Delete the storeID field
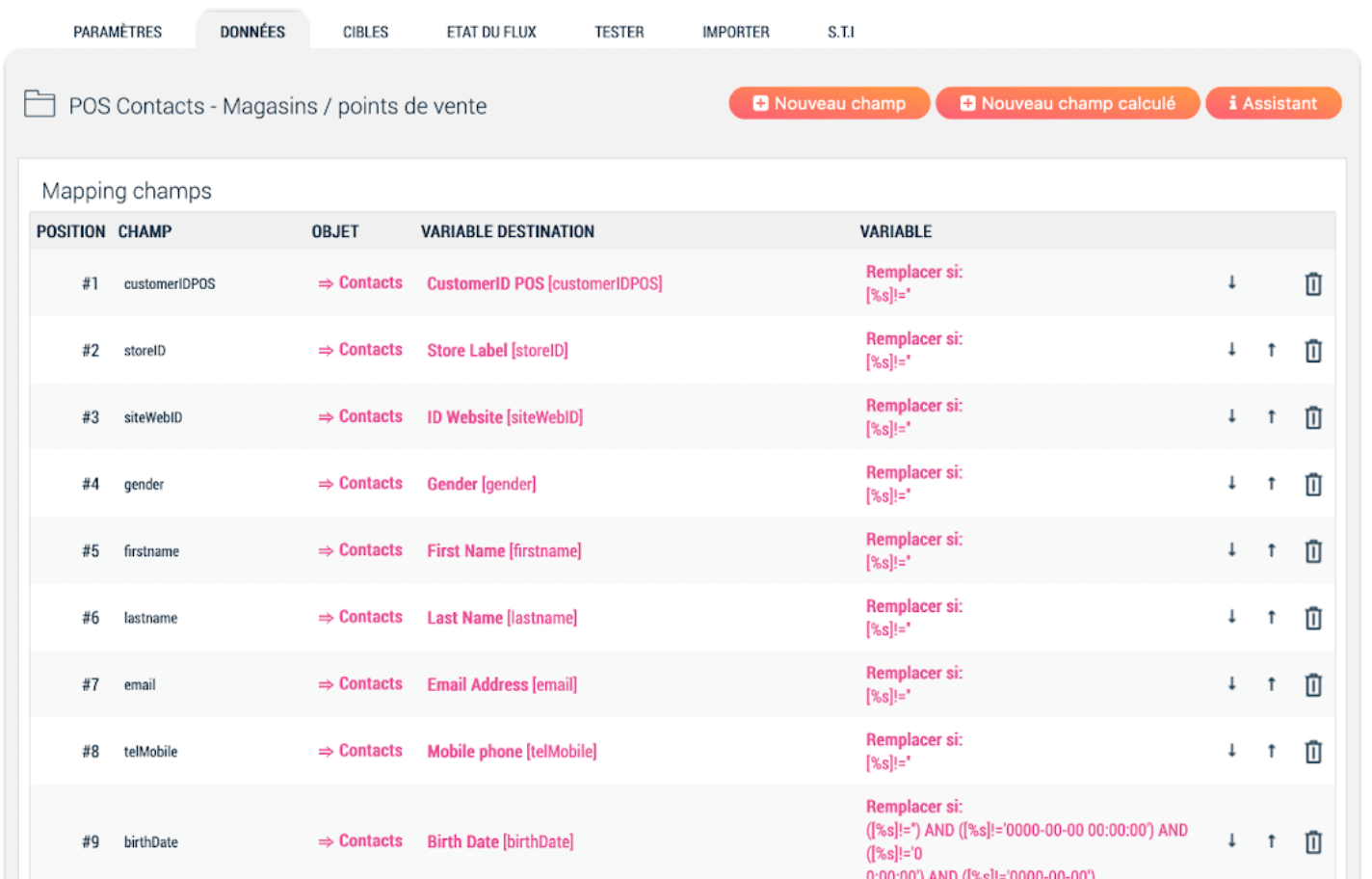This screenshot has height=879, width=1372. pyautogui.click(x=1312, y=351)
